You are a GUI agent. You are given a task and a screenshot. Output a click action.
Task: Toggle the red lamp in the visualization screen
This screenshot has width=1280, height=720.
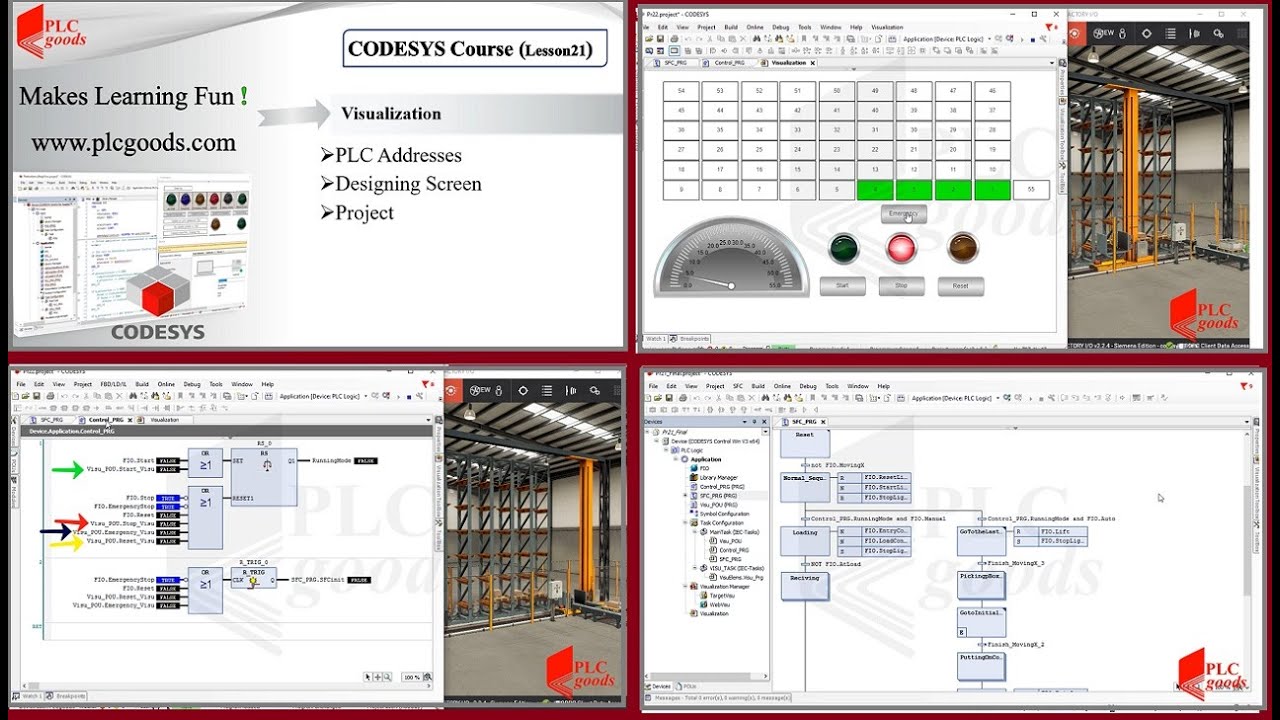(903, 249)
